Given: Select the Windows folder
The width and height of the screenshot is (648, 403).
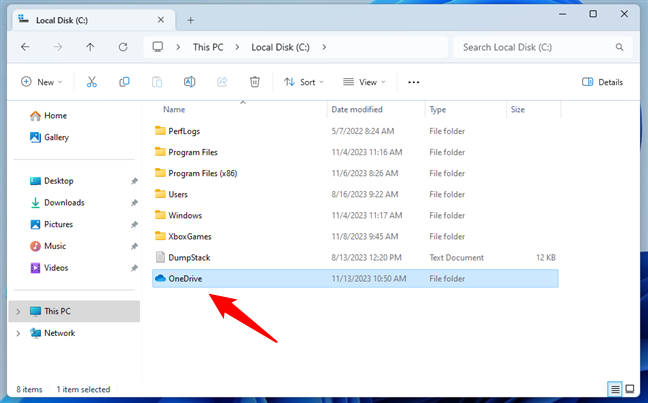Looking at the screenshot, I should pos(355,215).
